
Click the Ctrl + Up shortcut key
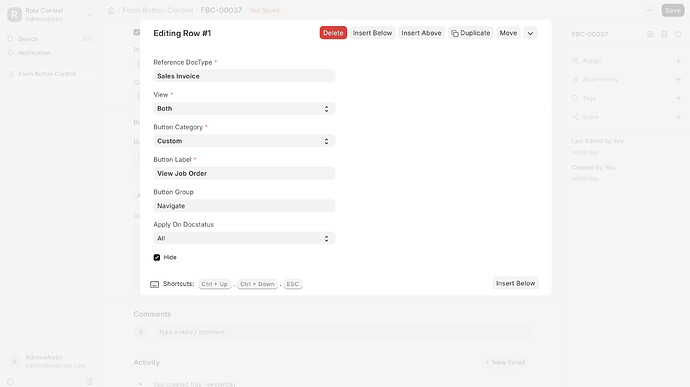pyautogui.click(x=214, y=284)
